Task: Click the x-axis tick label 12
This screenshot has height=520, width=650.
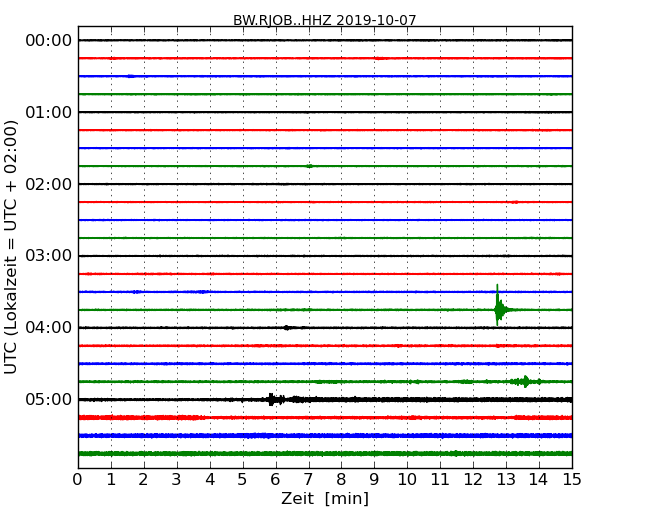Action: 473,479
